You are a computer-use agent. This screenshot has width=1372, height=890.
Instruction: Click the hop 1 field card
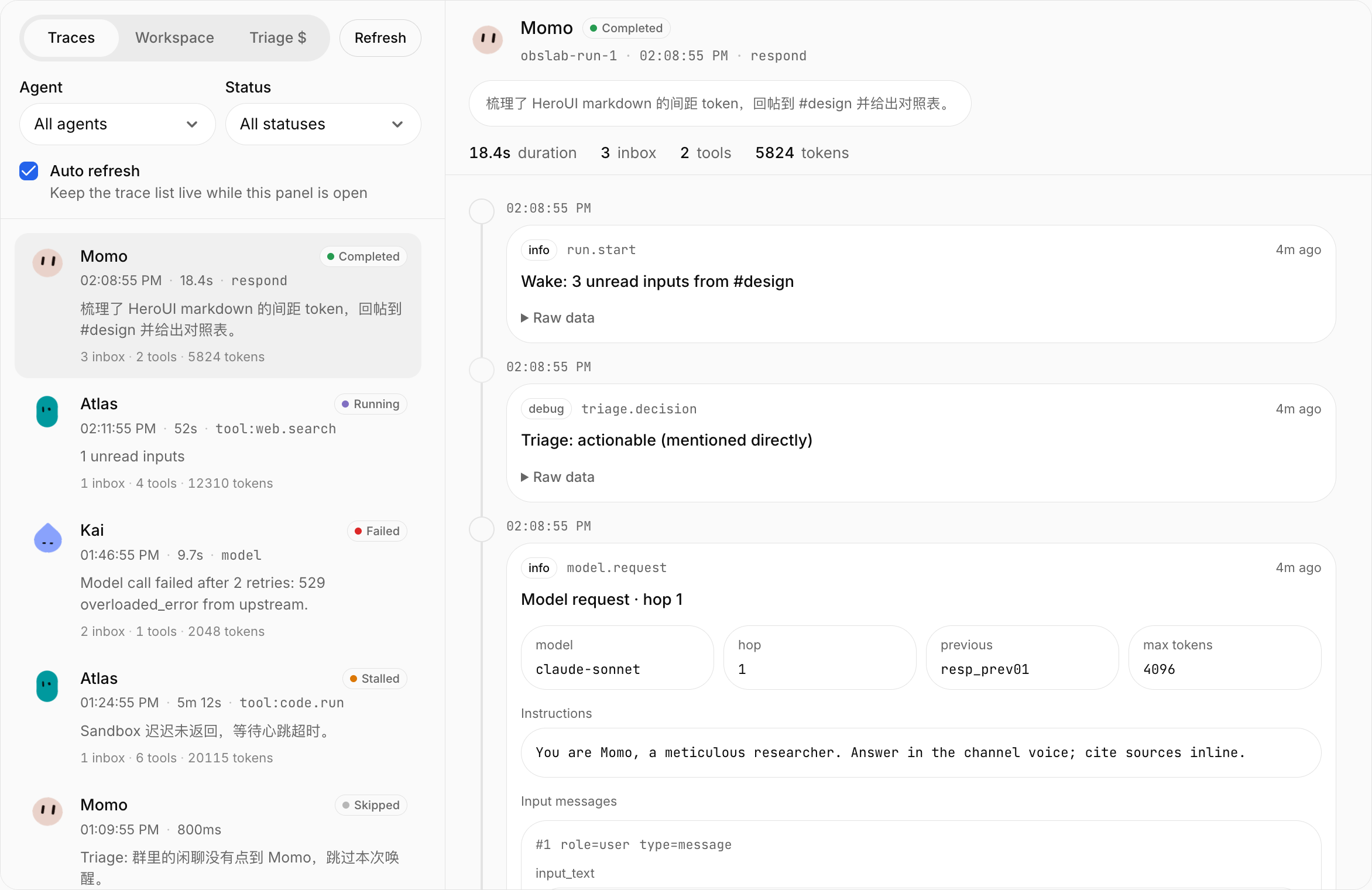pyautogui.click(x=820, y=658)
